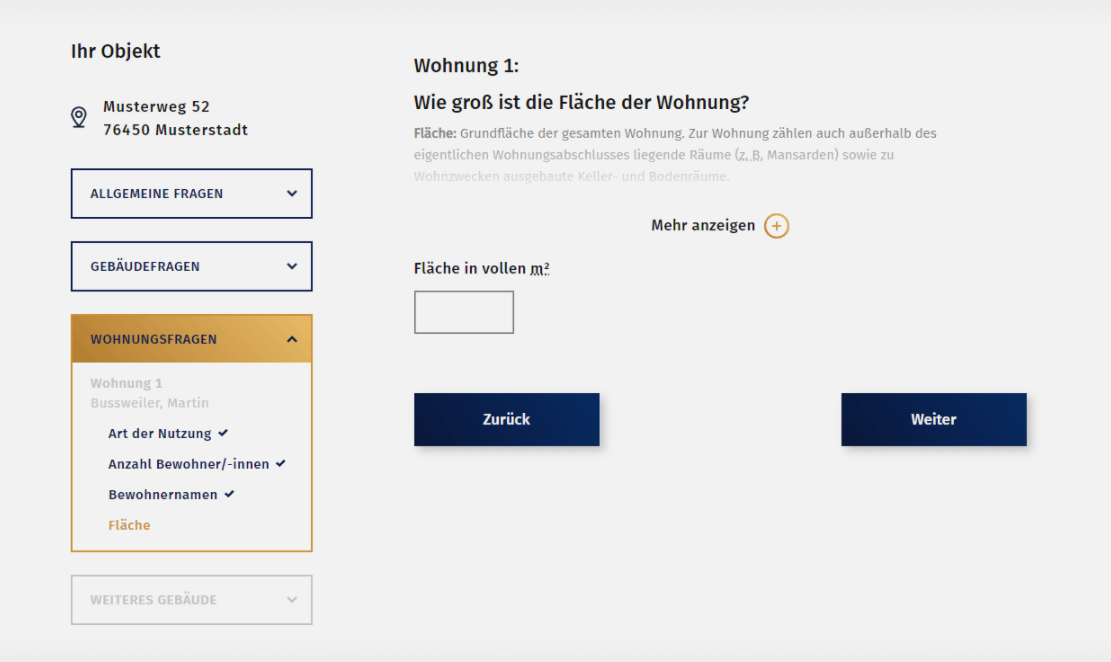Show more via Mehr anzeigen text
Viewport: 1111px width, 662px height.
coord(703,226)
